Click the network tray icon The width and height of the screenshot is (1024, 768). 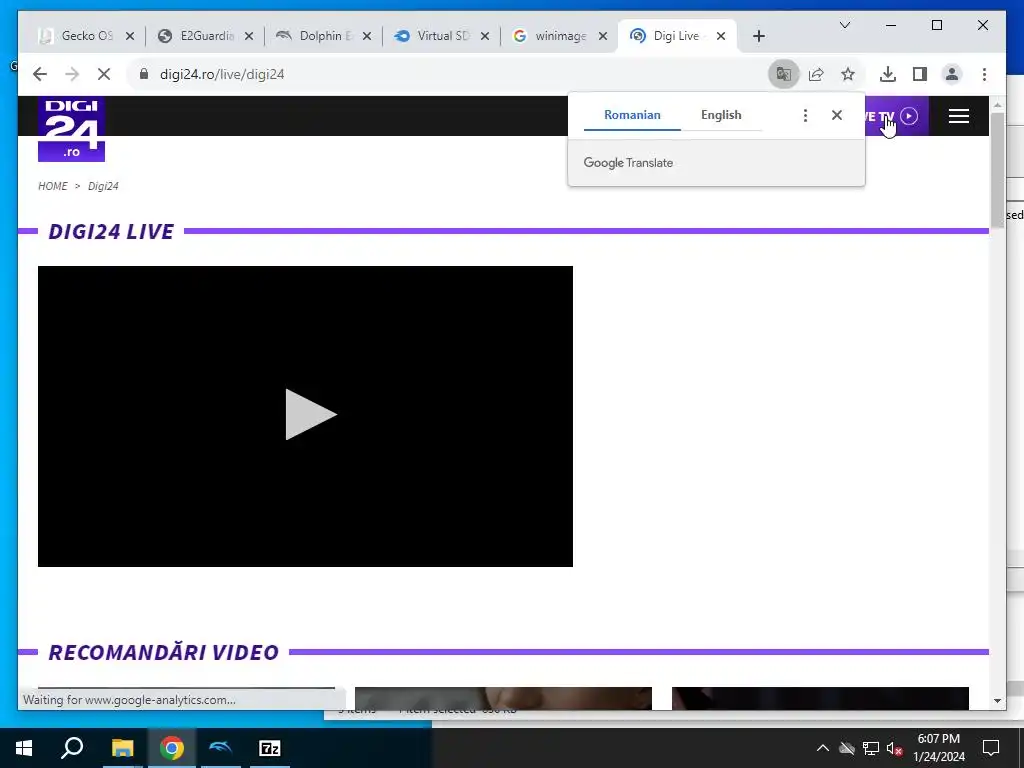tap(871, 748)
